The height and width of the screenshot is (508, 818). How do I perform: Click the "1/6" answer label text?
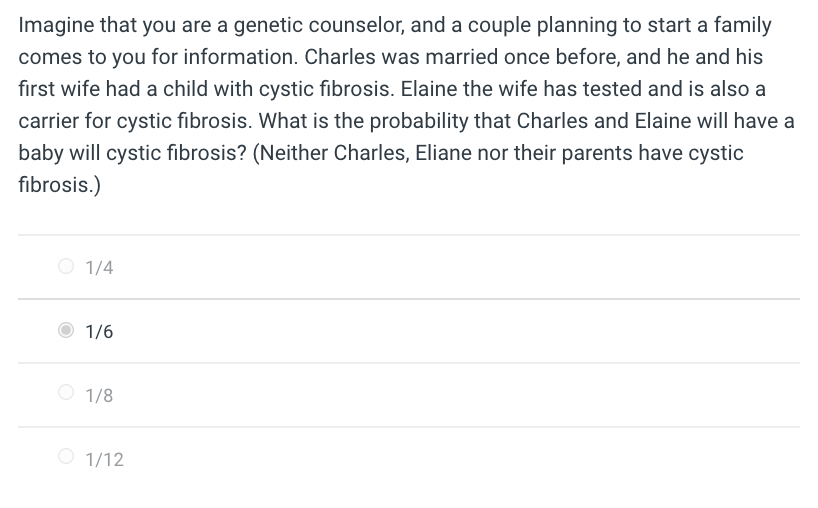pyautogui.click(x=99, y=332)
